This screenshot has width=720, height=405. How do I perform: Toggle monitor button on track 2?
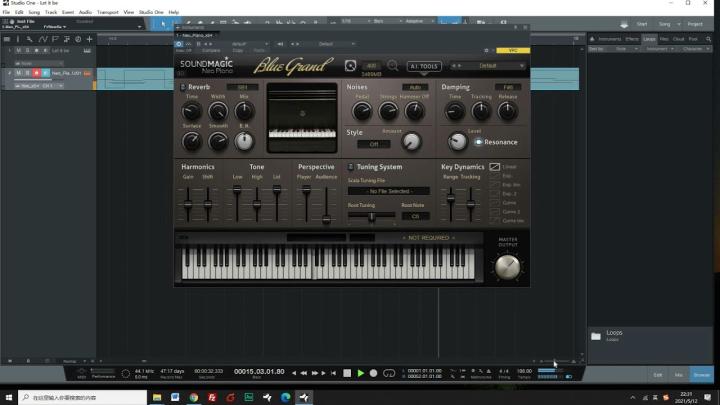pos(45,73)
